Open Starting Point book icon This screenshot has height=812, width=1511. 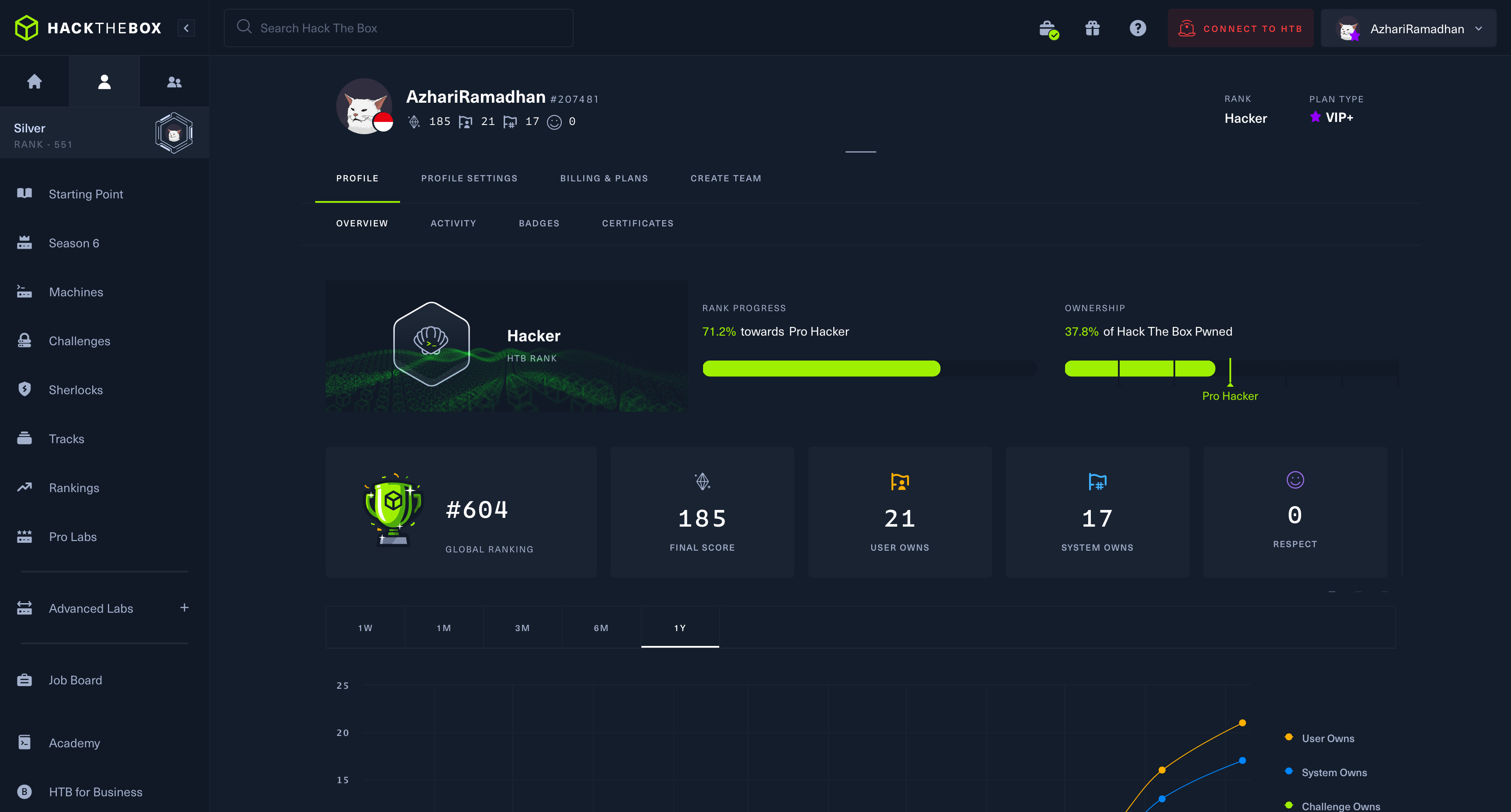24,194
